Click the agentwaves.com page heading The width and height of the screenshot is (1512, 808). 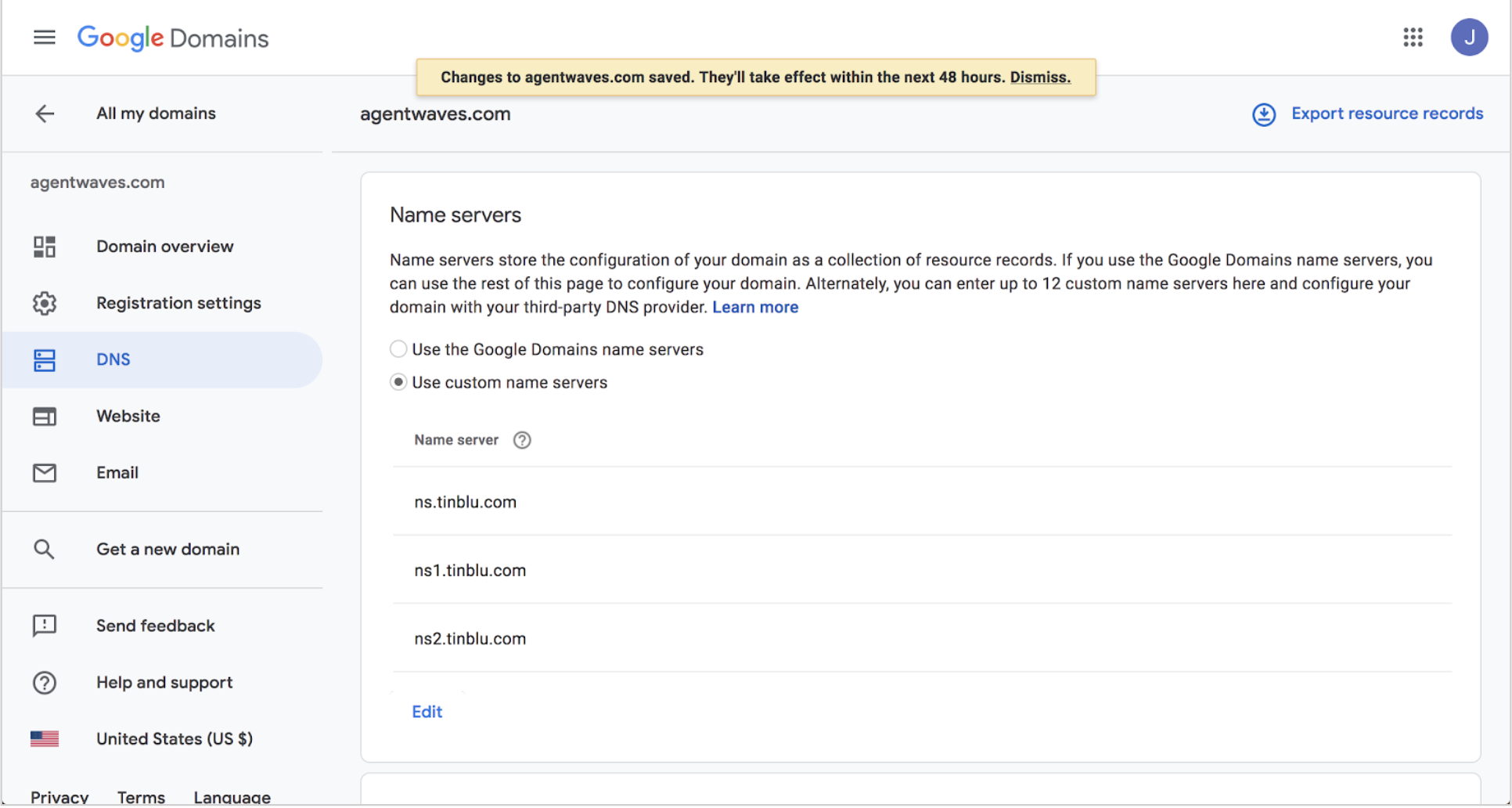(x=435, y=114)
